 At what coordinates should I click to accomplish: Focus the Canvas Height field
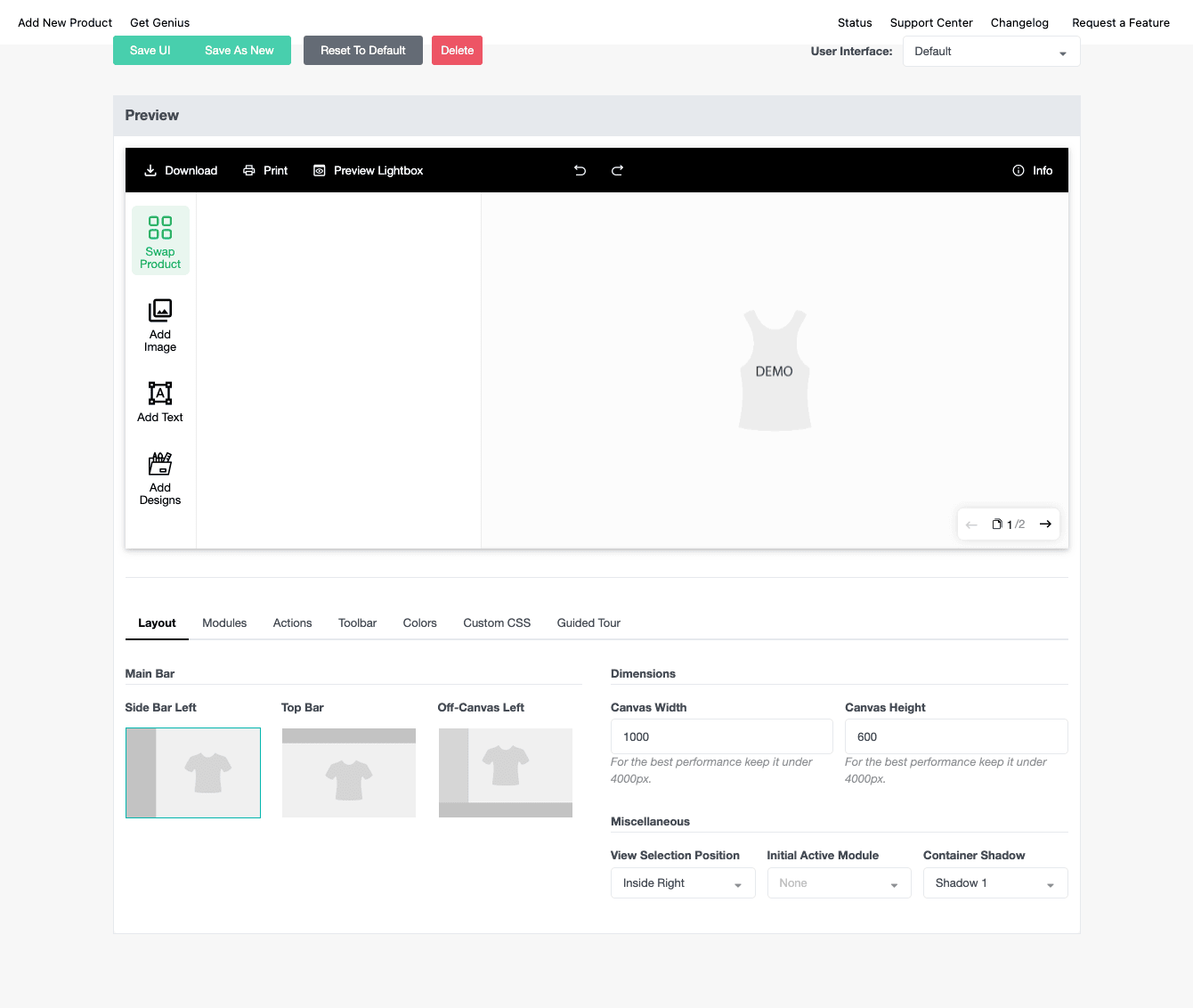point(956,736)
